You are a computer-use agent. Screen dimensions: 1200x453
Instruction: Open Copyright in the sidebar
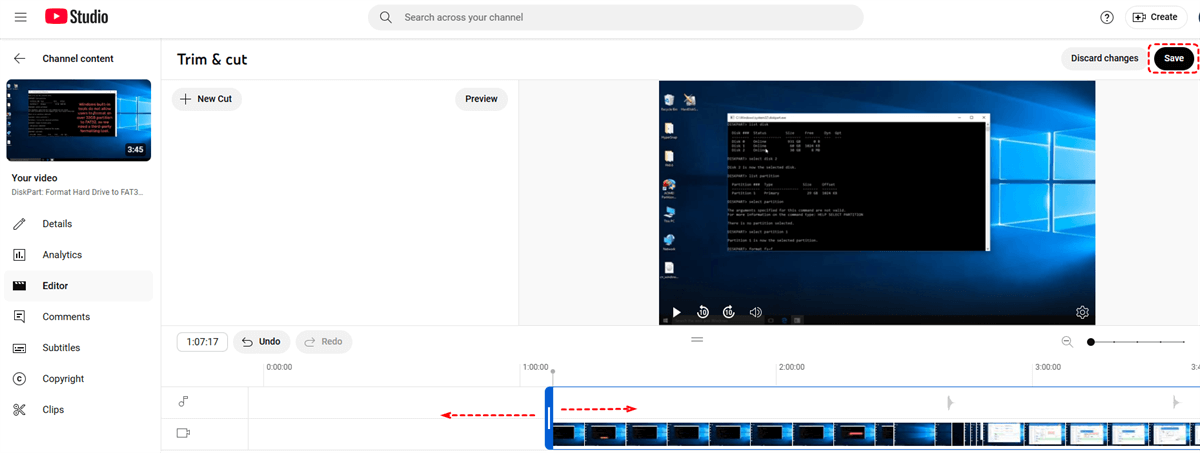tap(78, 379)
